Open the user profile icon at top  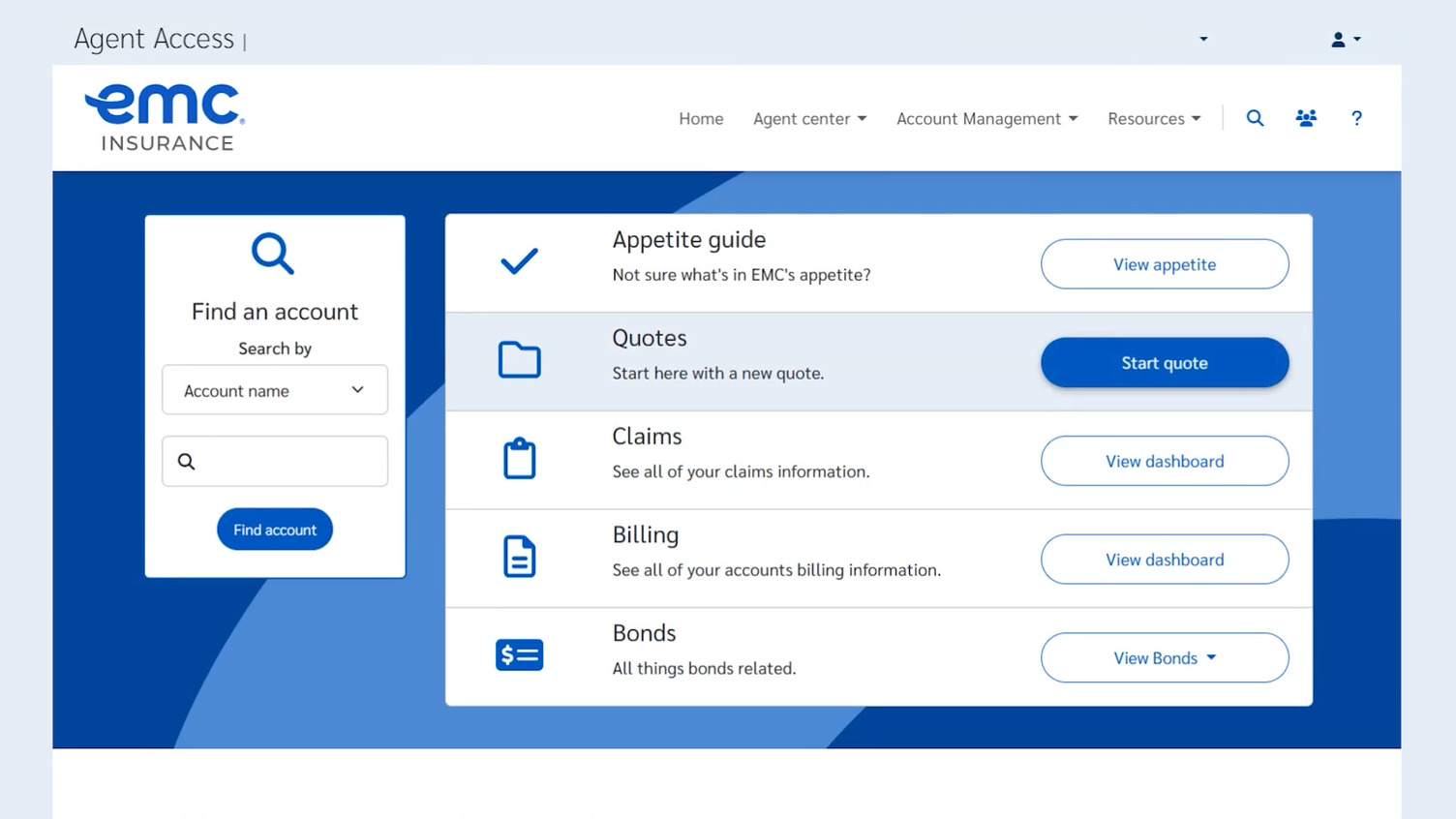point(1345,40)
